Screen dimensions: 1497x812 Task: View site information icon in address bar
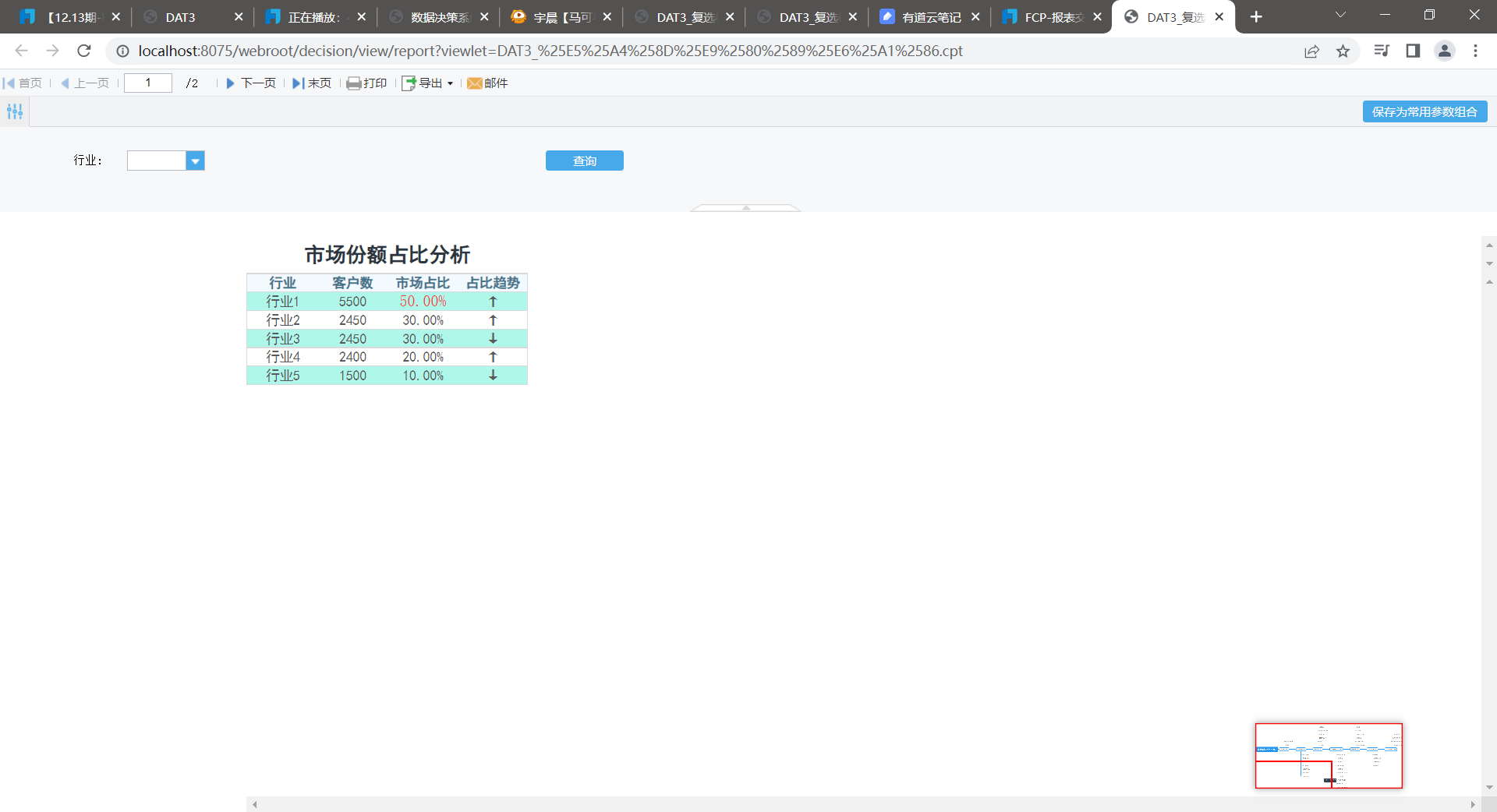(122, 51)
